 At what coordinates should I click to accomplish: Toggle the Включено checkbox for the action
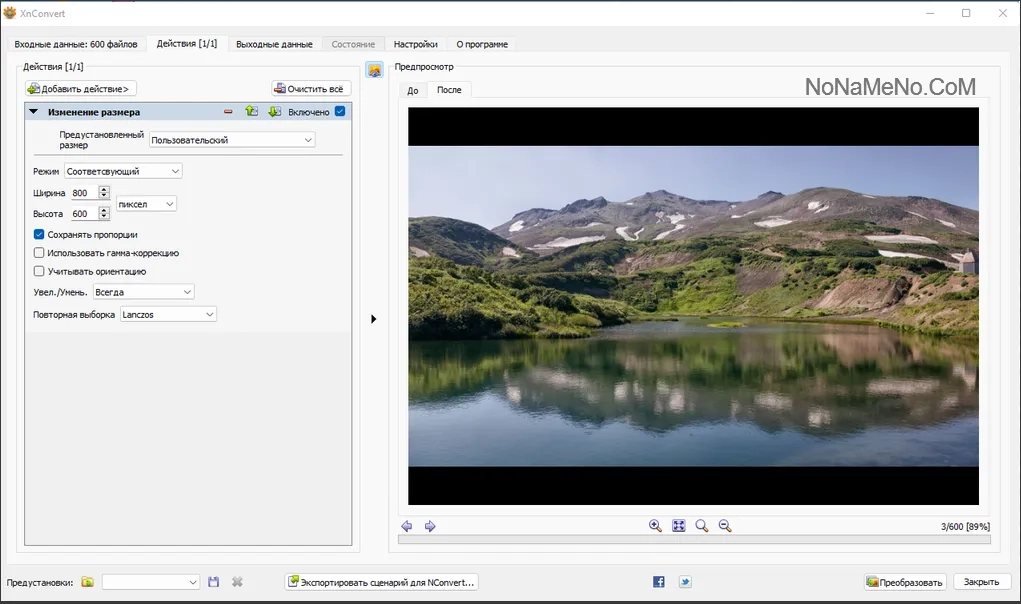coord(340,111)
